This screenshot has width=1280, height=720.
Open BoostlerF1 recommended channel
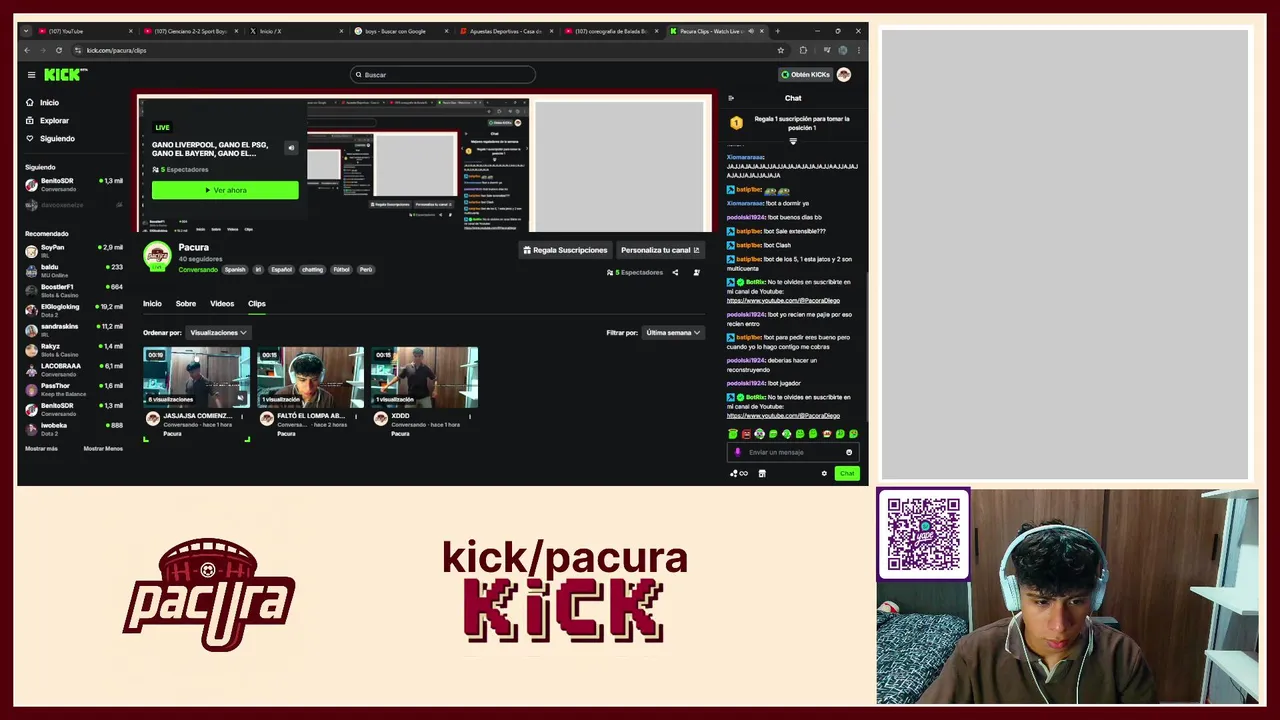point(74,290)
